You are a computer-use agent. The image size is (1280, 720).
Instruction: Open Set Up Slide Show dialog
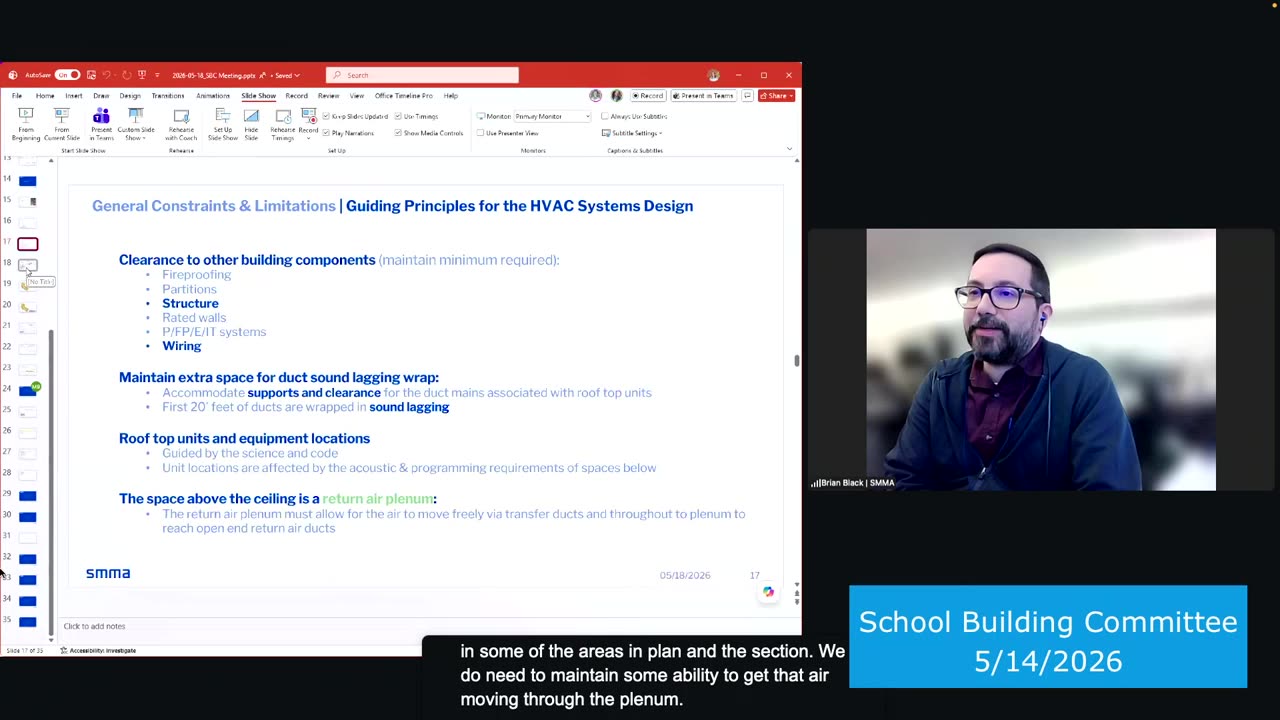pos(223,124)
